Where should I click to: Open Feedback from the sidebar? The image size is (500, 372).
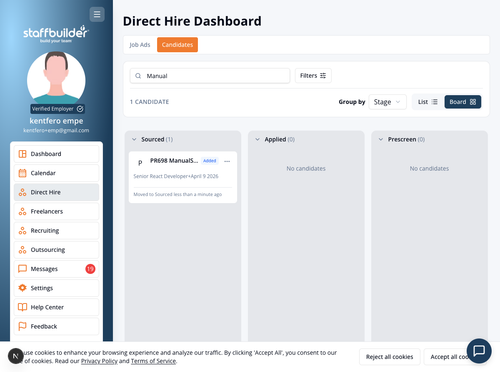pos(56,326)
